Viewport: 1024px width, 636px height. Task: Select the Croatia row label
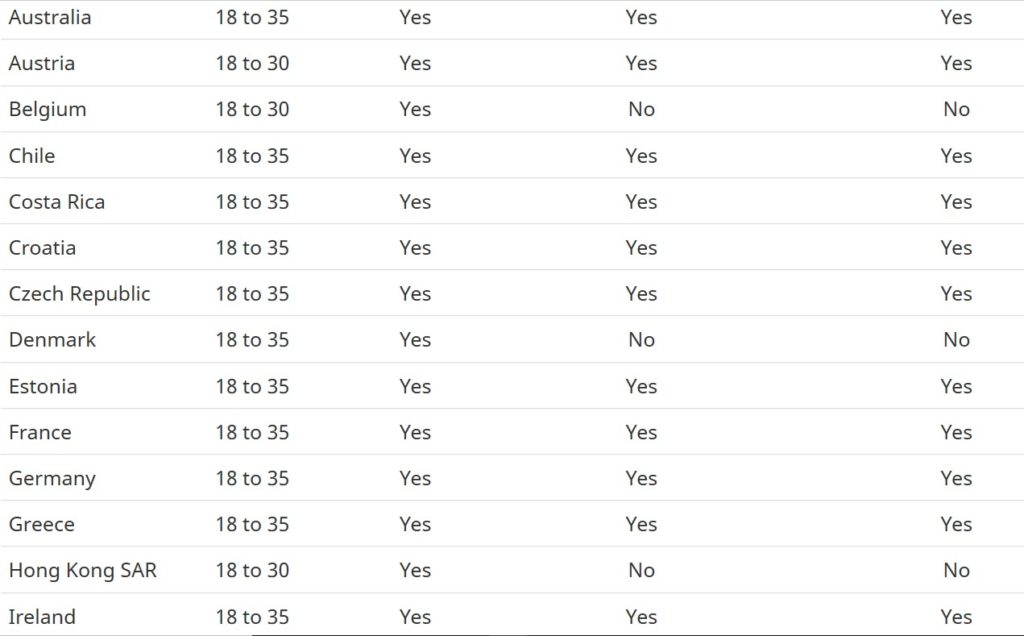pos(42,248)
